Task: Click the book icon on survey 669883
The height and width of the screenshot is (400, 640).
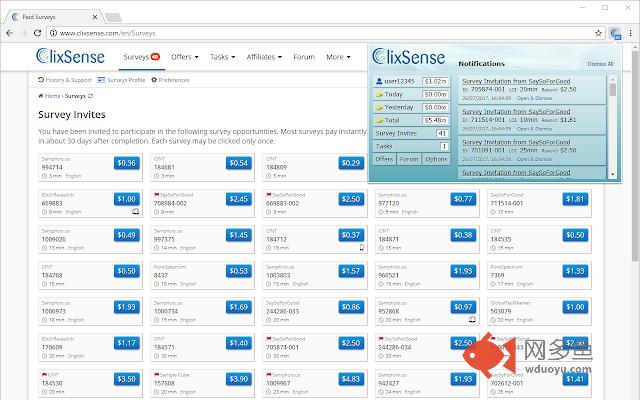Action: pyautogui.click(x=135, y=211)
